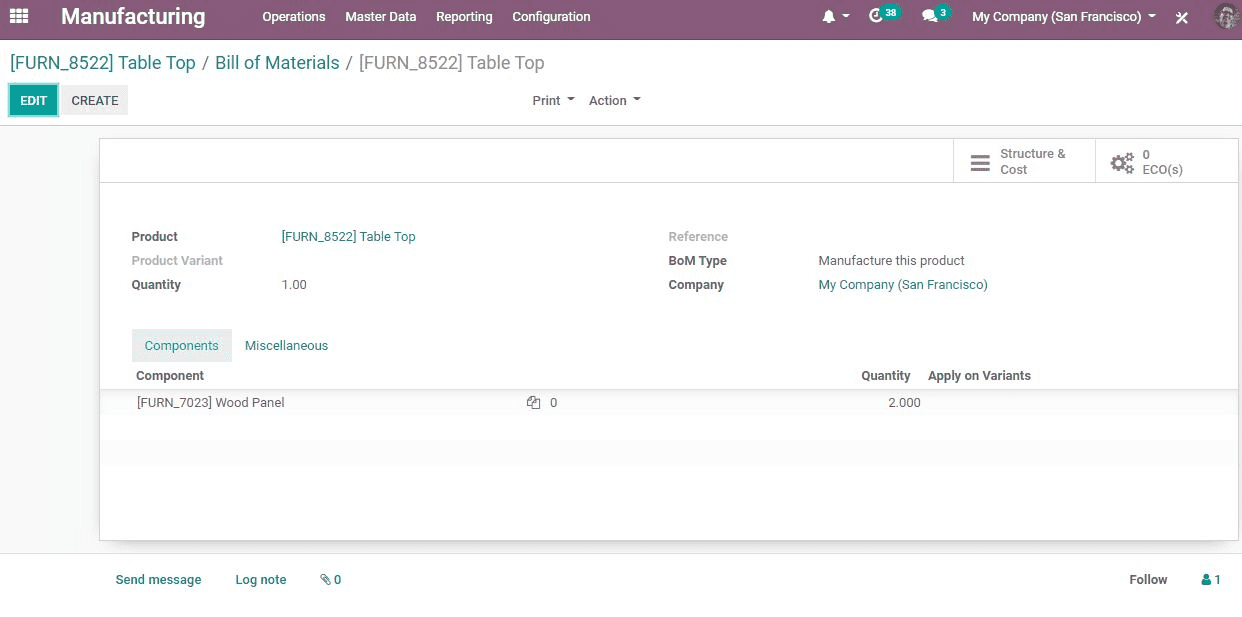Go to Bill of Materials breadcrumb

(x=277, y=63)
